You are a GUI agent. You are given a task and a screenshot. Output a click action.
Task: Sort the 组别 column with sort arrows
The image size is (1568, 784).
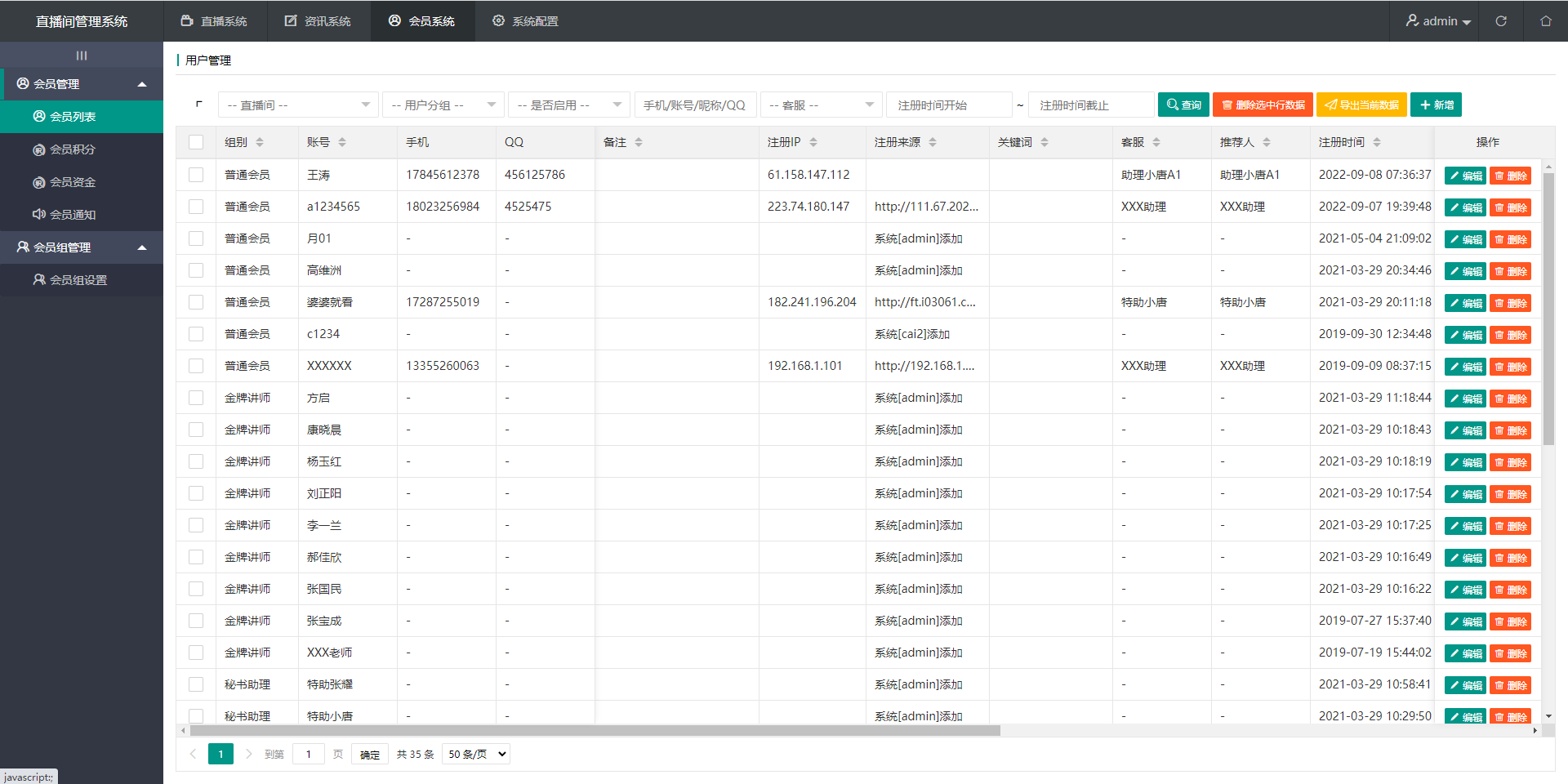tap(260, 142)
